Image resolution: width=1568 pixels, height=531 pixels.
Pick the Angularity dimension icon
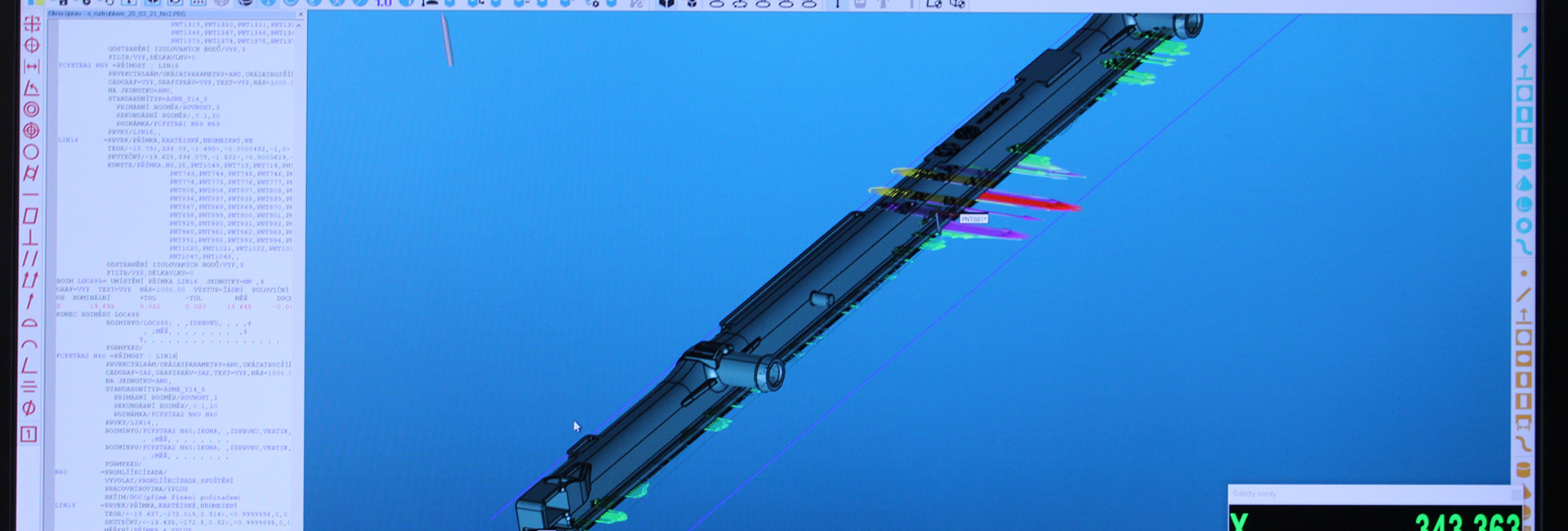pos(29,365)
